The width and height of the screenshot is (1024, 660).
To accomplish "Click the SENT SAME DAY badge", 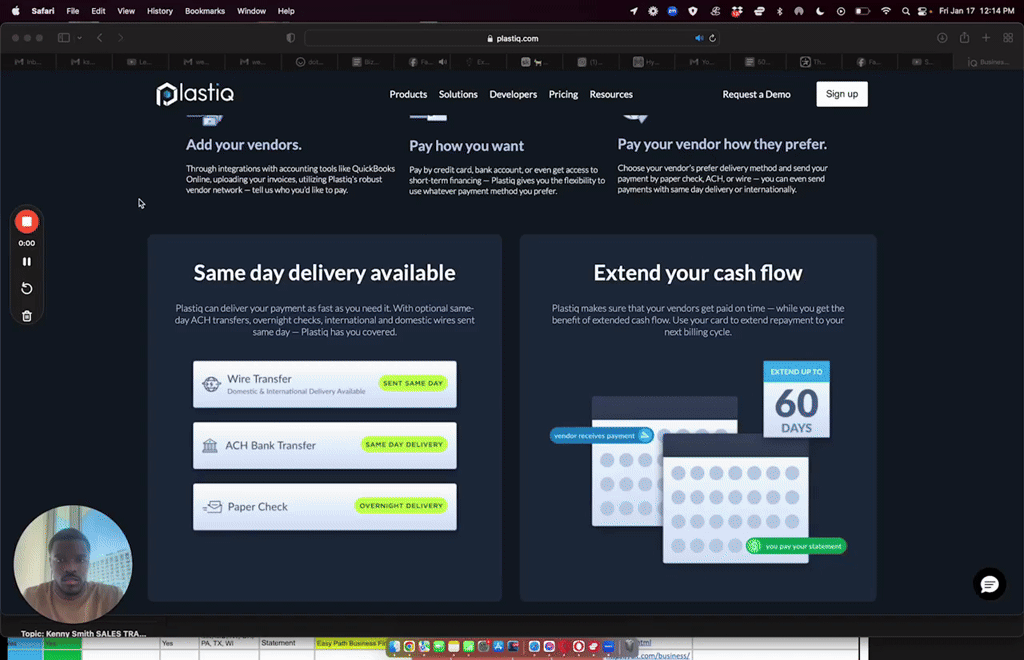I will pos(413,383).
